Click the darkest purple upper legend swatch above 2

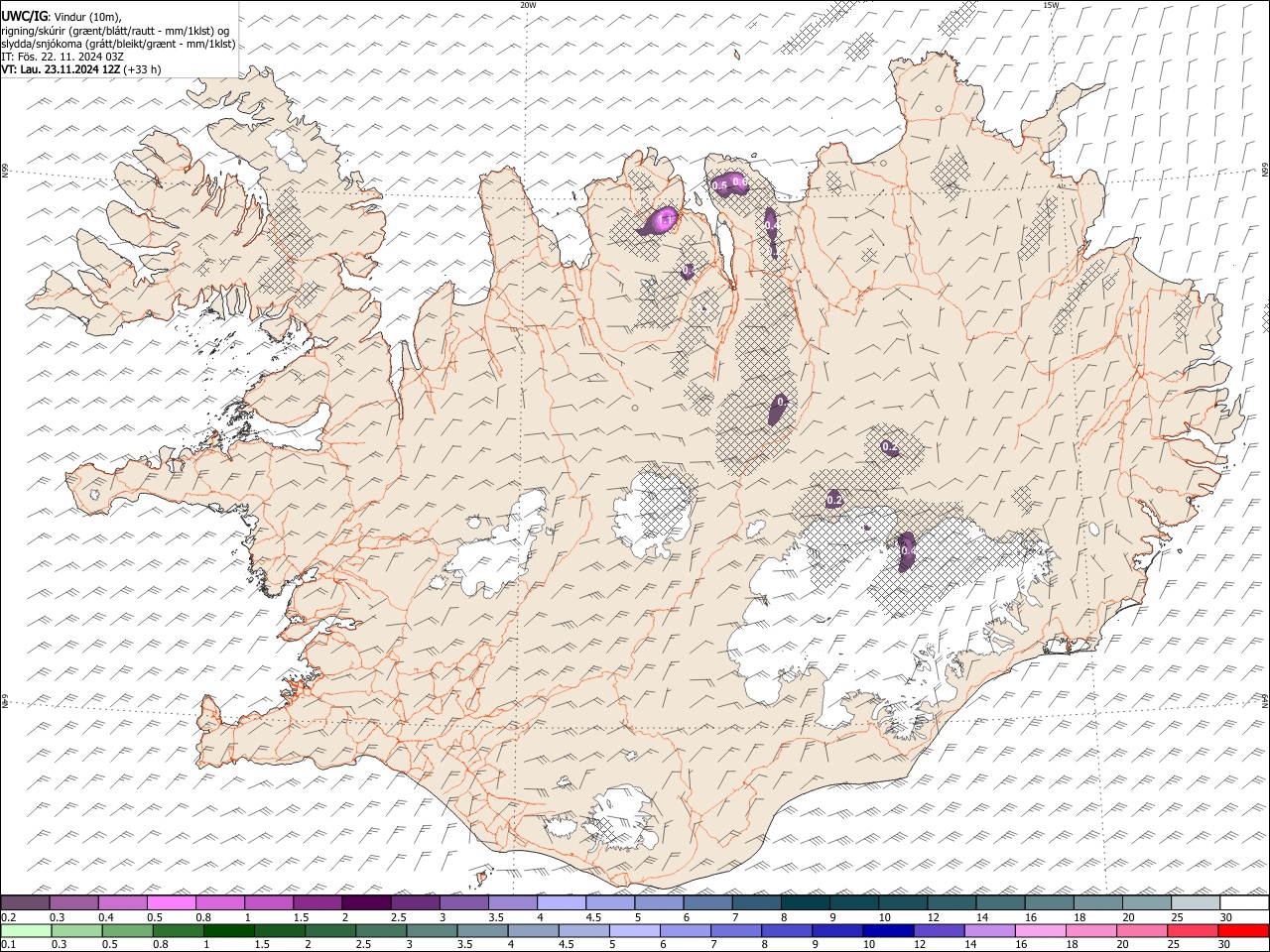click(366, 902)
